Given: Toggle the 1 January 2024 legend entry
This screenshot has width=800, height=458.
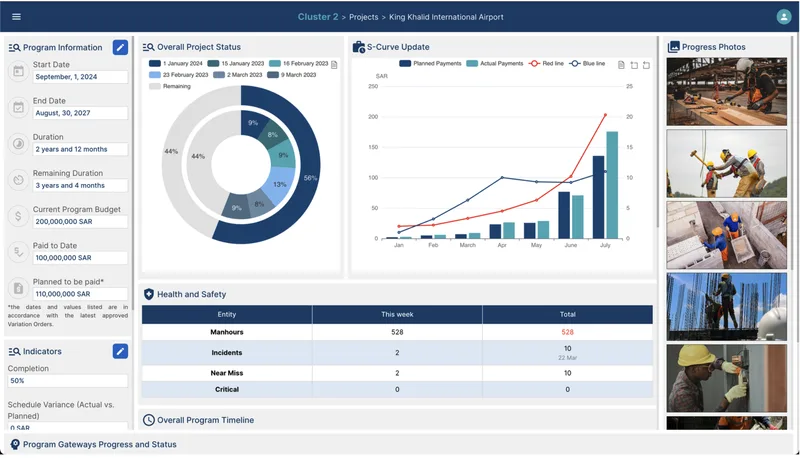Looking at the screenshot, I should 176,64.
